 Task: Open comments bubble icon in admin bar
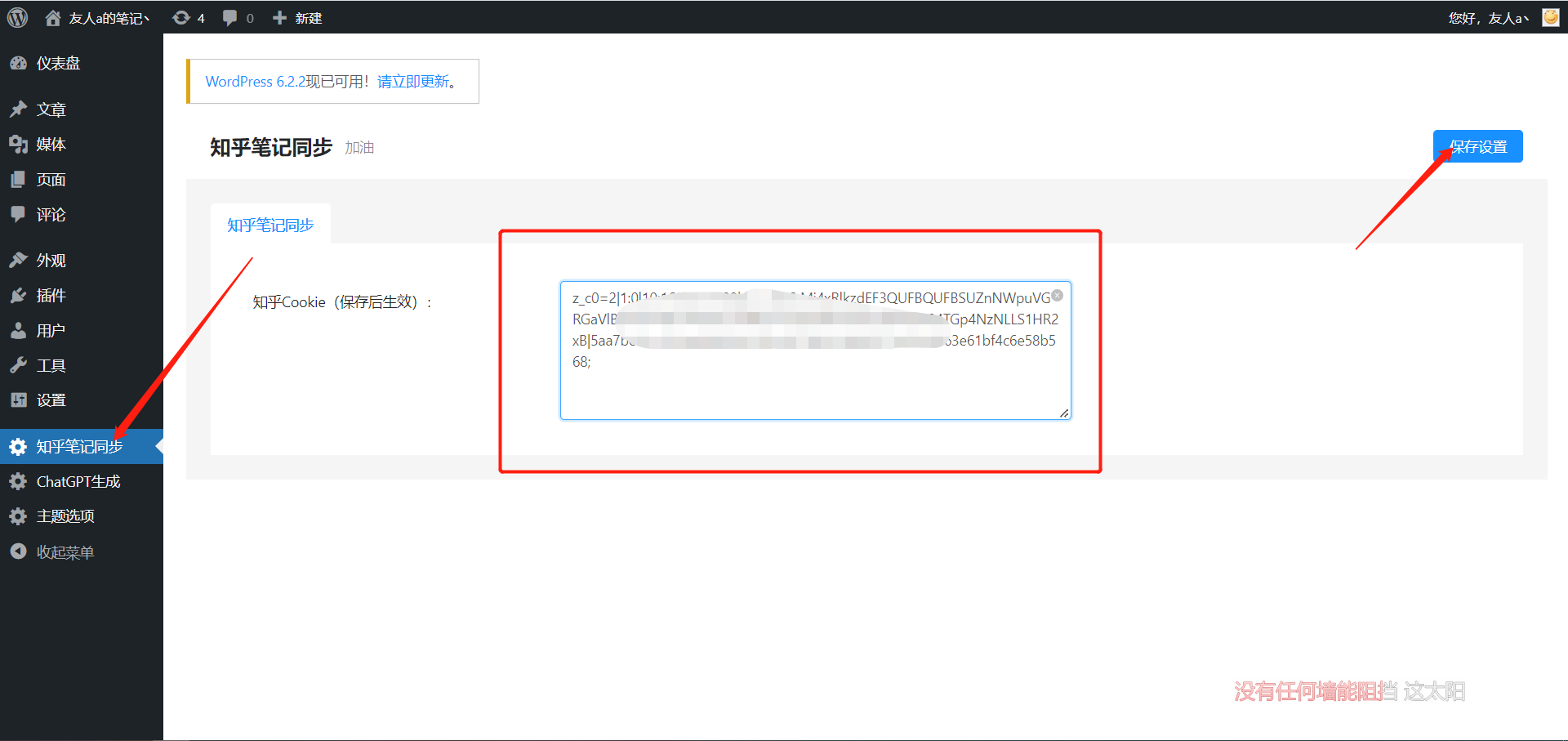pyautogui.click(x=229, y=17)
